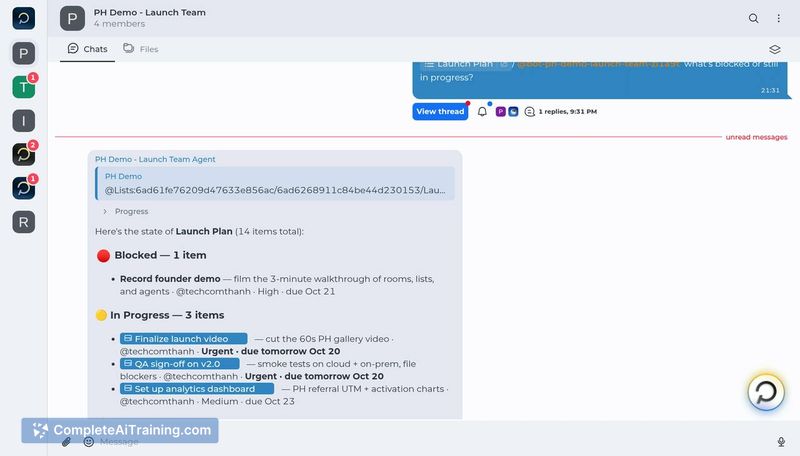Click the quoted PH Demo message

[x=275, y=183]
